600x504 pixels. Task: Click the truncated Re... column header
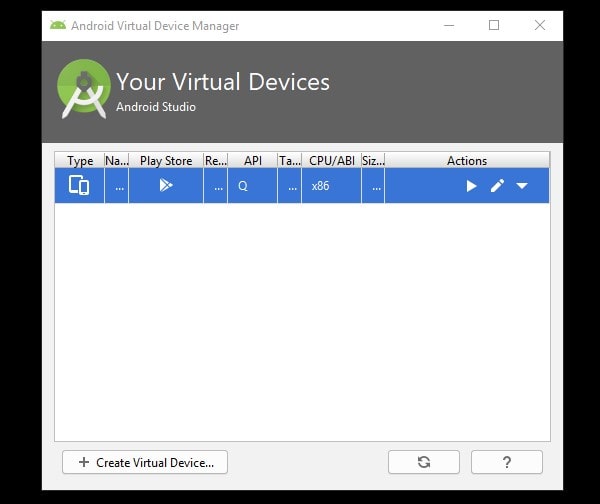[216, 160]
